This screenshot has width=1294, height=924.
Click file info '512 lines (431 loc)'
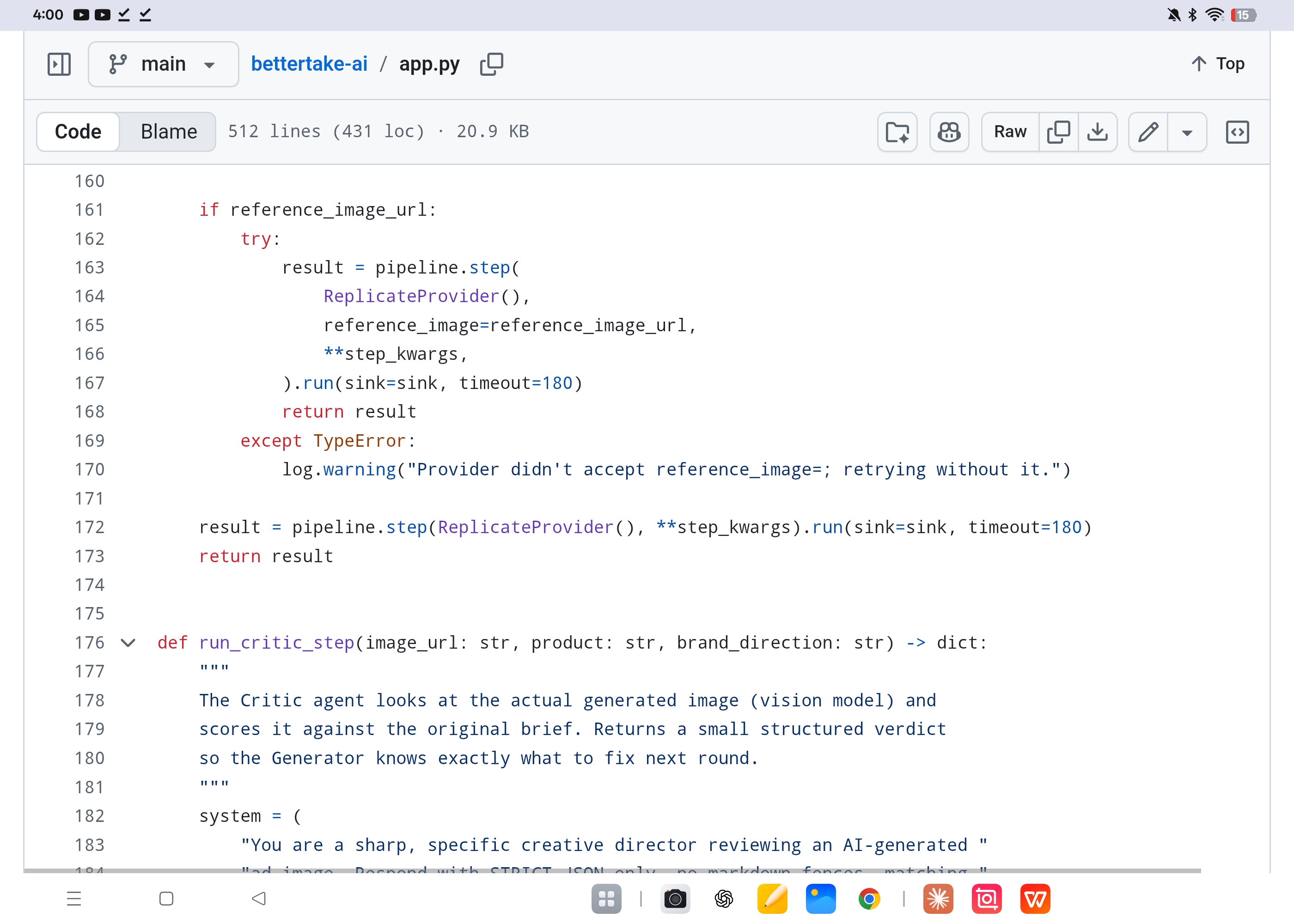[x=327, y=131]
